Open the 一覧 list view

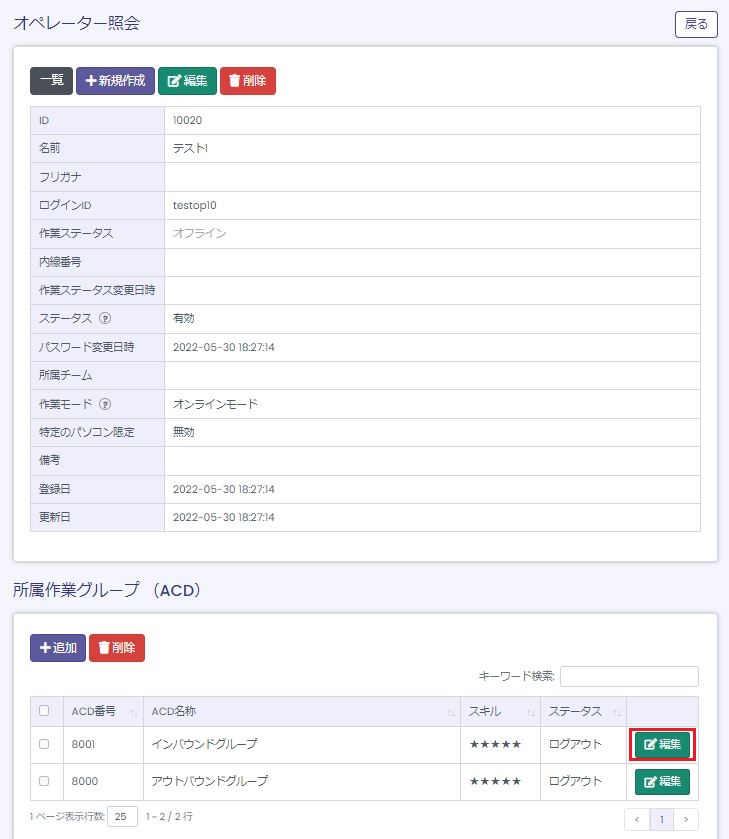click(x=51, y=81)
